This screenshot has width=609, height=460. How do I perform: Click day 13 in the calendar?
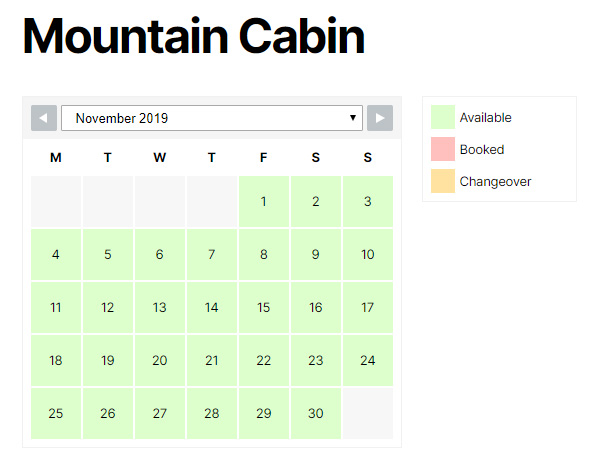click(x=160, y=308)
